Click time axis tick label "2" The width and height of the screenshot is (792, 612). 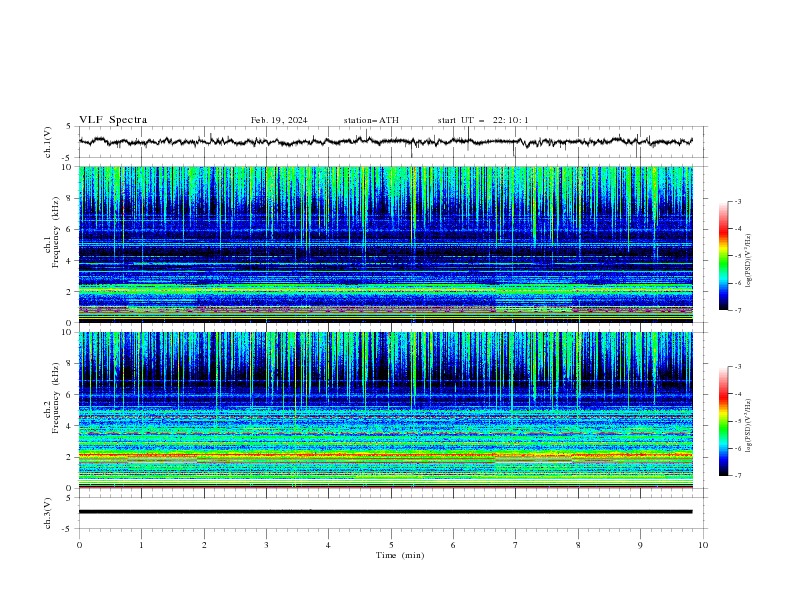204,545
